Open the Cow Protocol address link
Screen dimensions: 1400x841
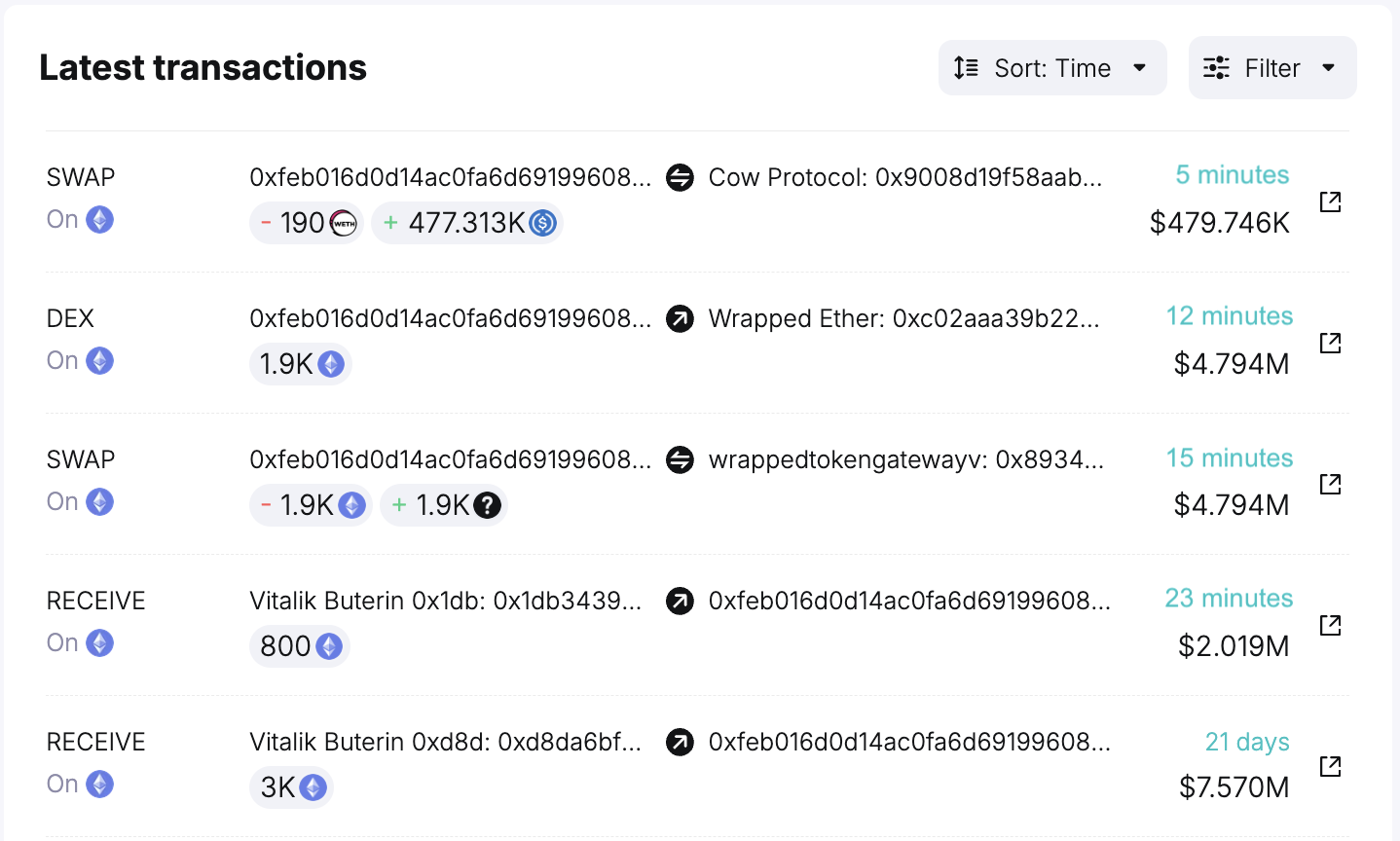(905, 178)
